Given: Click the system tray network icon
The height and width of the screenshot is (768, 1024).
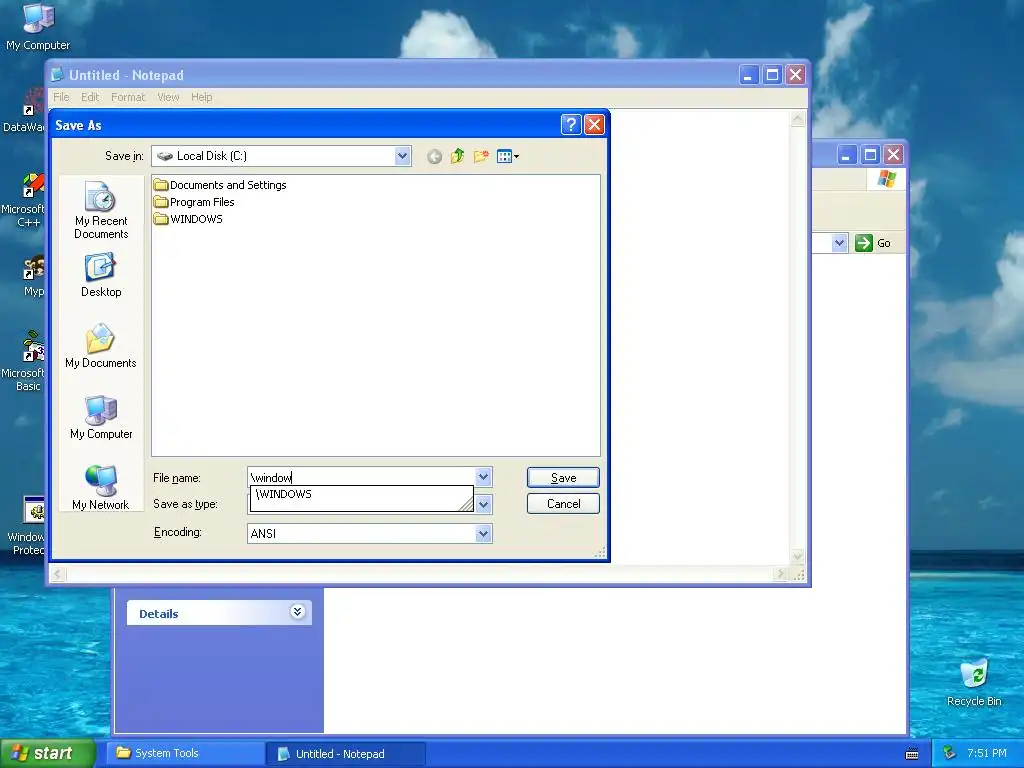Looking at the screenshot, I should (x=950, y=754).
